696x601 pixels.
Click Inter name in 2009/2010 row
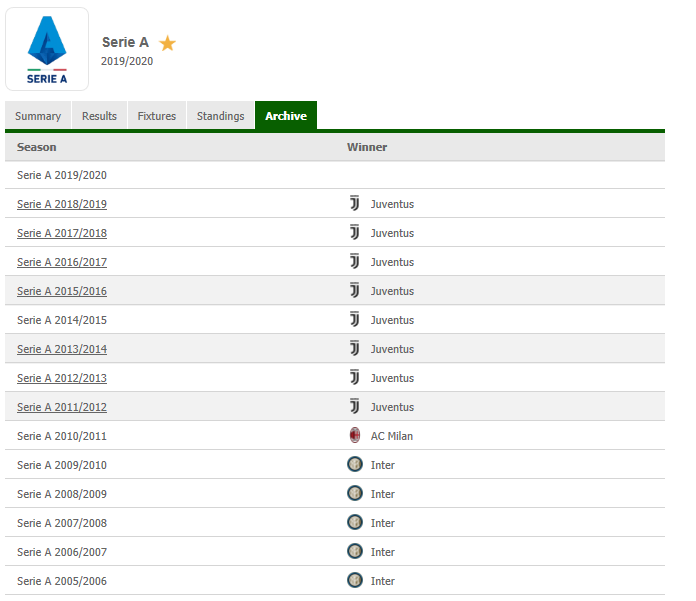pyautogui.click(x=383, y=465)
